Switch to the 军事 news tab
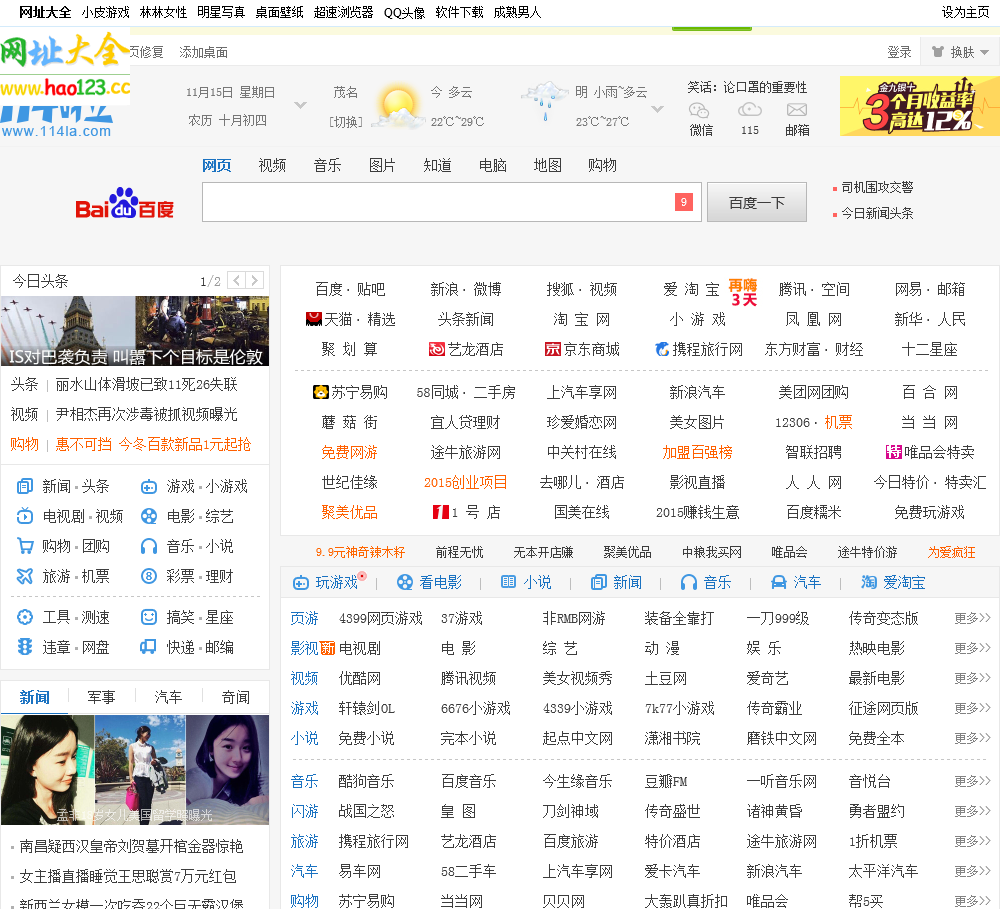1000x909 pixels. pos(101,697)
